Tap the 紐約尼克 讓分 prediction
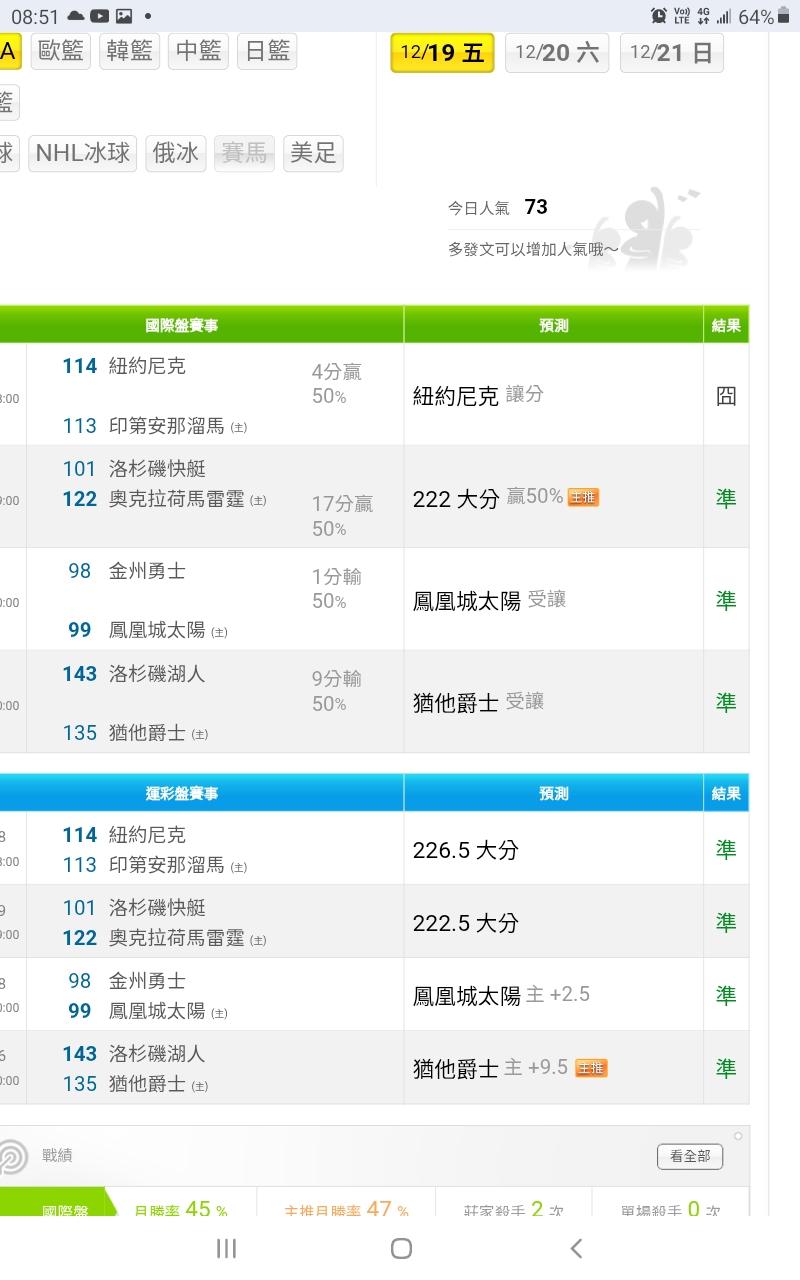Screen dimensions: 800x1280 point(478,396)
